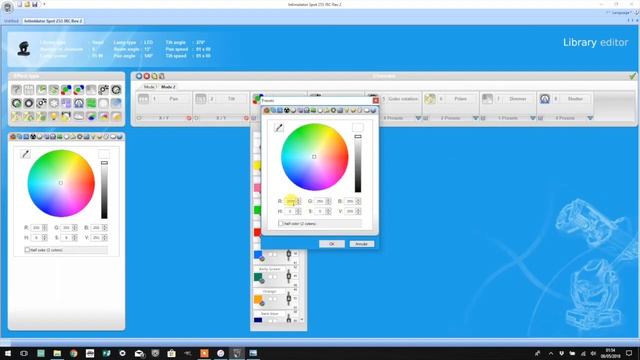The image size is (640, 360).
Task: Pick the lightbulb effect type icon
Action: coord(53,116)
